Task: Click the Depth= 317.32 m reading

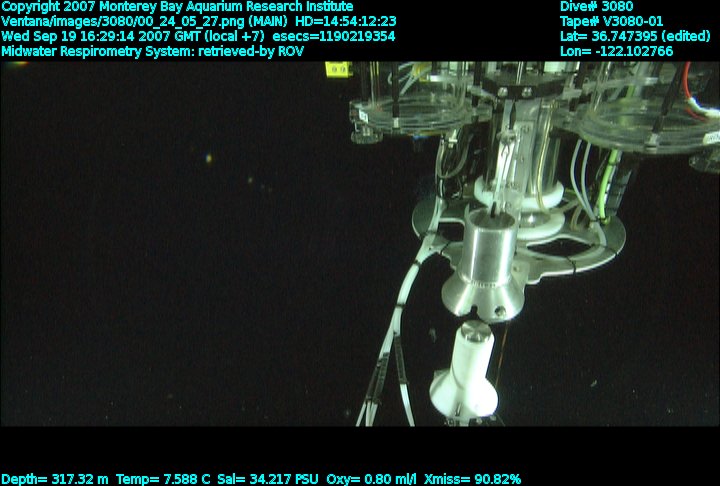Action: click(x=55, y=479)
